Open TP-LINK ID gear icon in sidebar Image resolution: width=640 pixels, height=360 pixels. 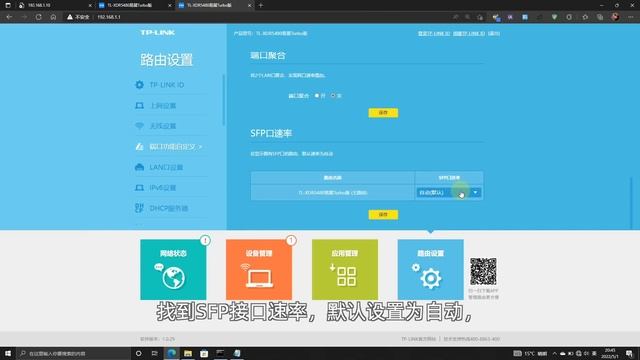(139, 85)
